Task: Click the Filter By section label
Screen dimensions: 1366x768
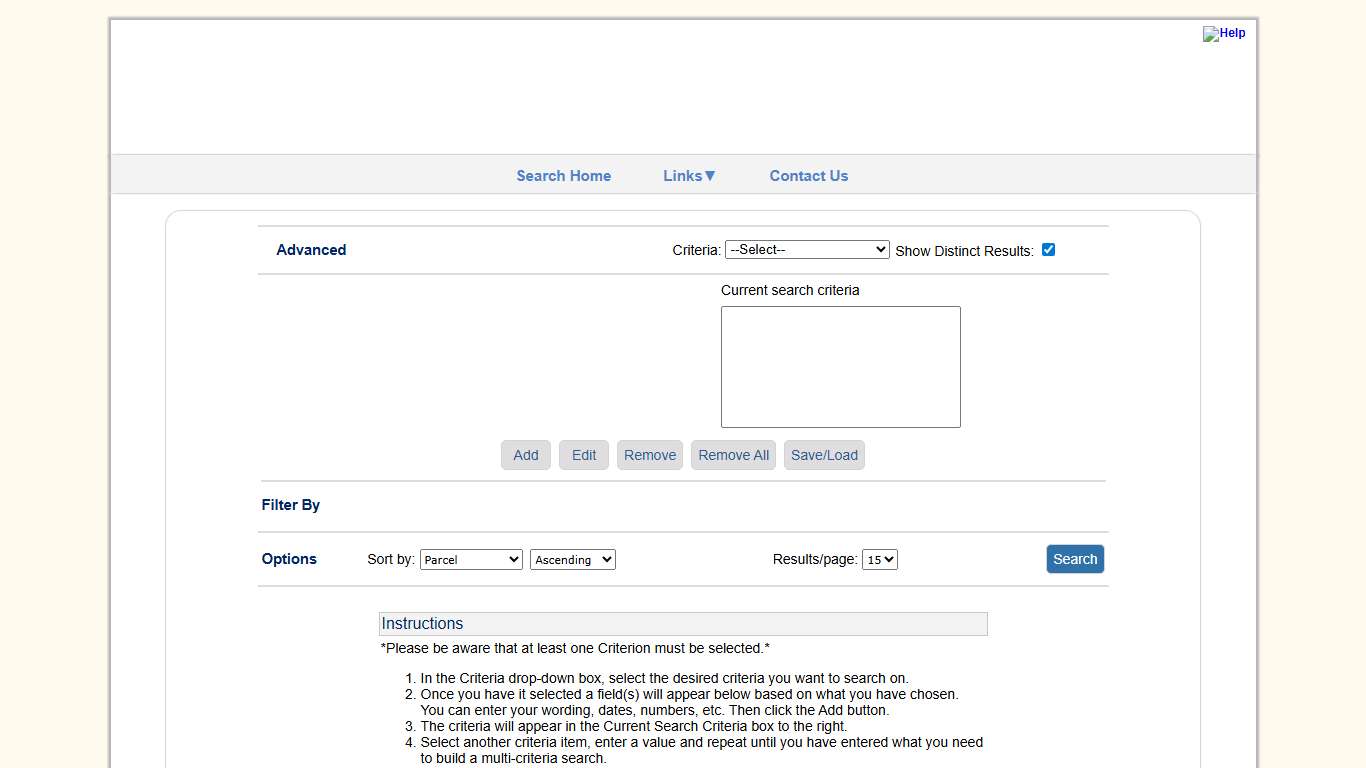Action: [x=290, y=505]
